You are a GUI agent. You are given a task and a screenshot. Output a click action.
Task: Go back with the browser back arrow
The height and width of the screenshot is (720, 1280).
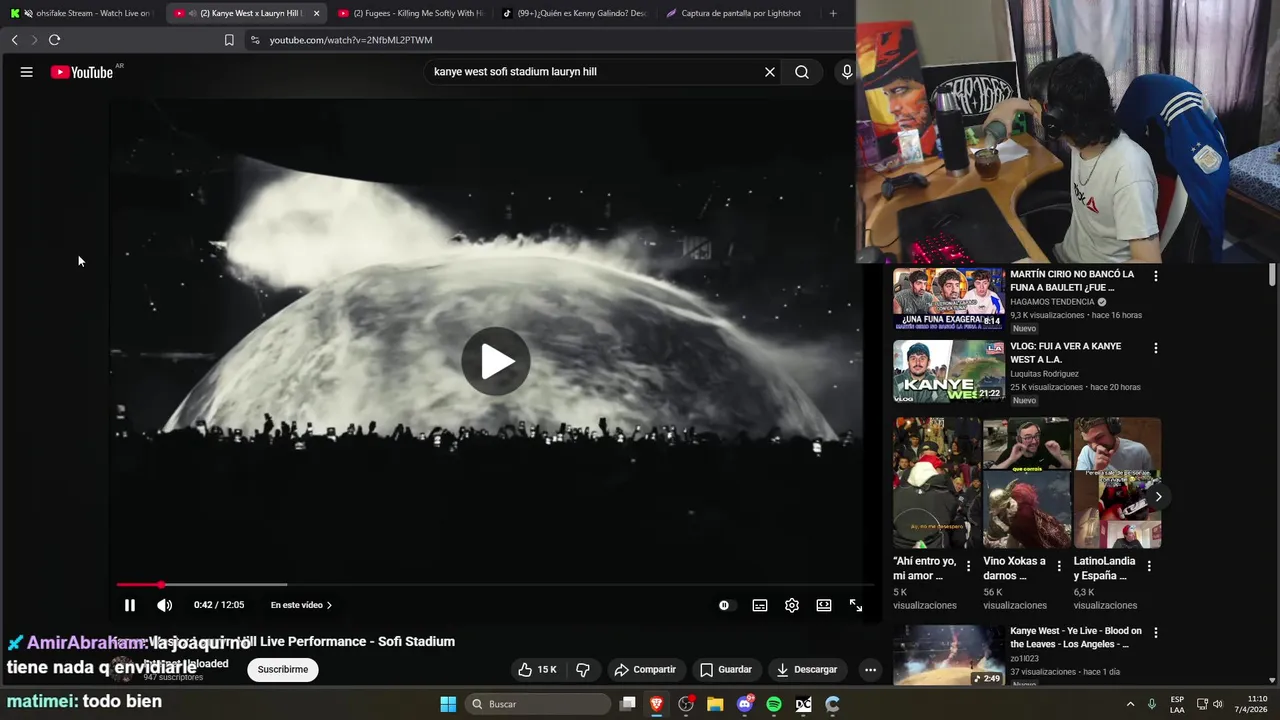pyautogui.click(x=14, y=40)
